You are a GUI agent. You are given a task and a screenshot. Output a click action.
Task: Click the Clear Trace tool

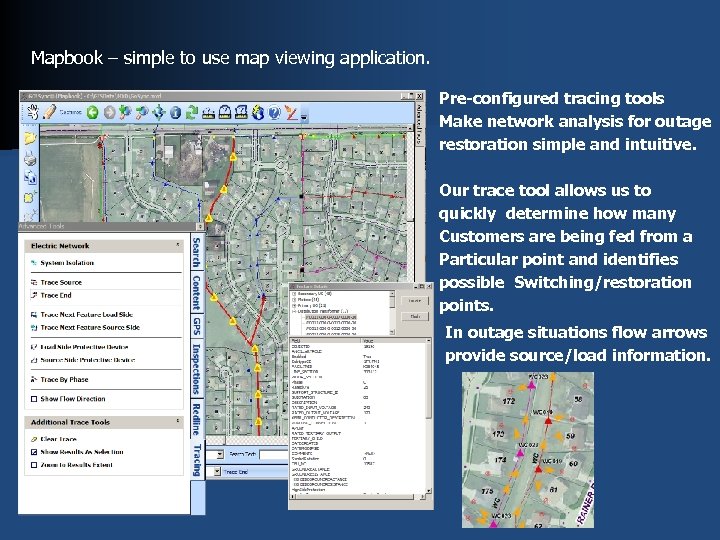pyautogui.click(x=54, y=439)
